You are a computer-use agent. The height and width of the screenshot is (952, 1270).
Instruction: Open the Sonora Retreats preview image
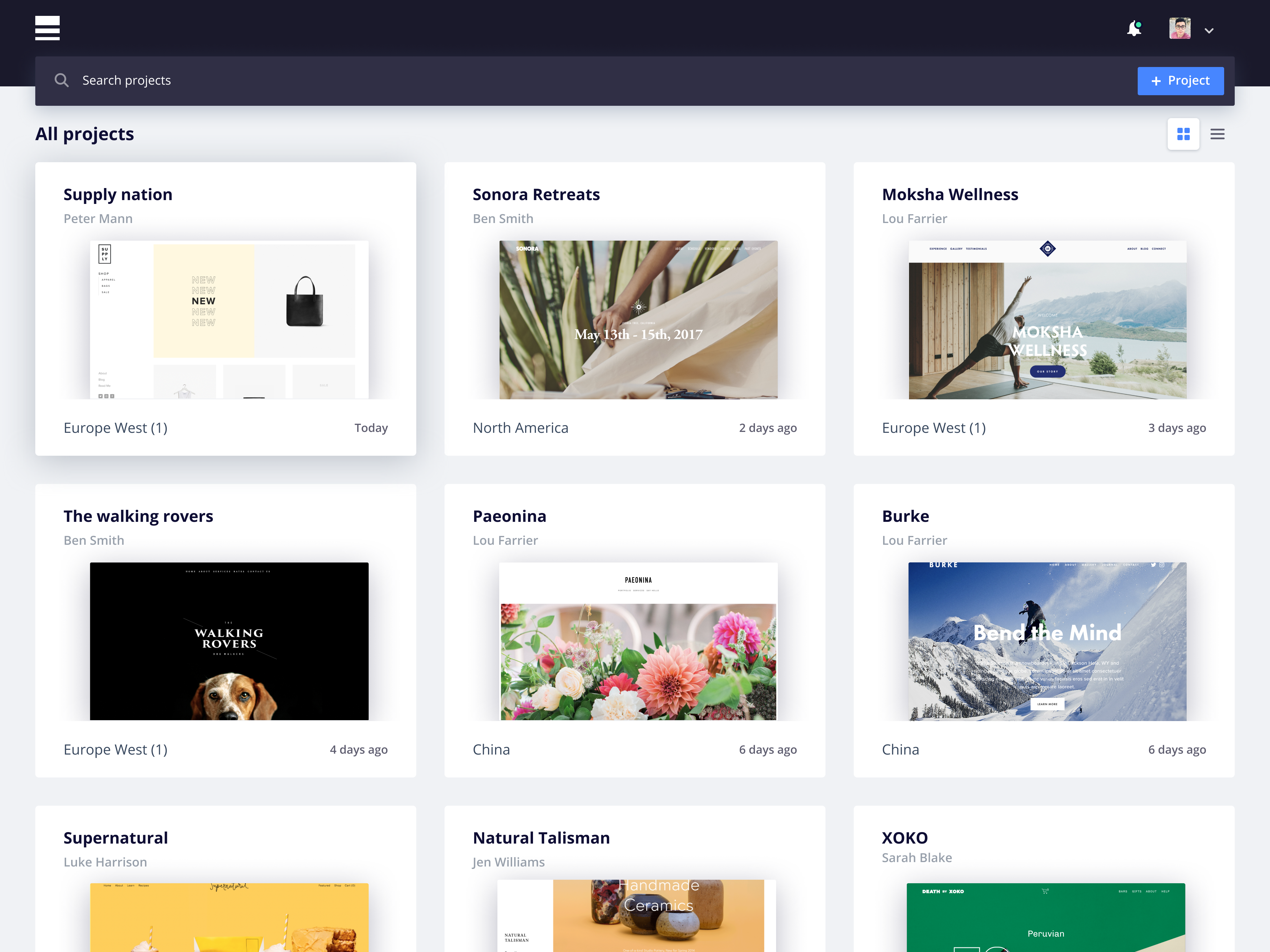(638, 320)
